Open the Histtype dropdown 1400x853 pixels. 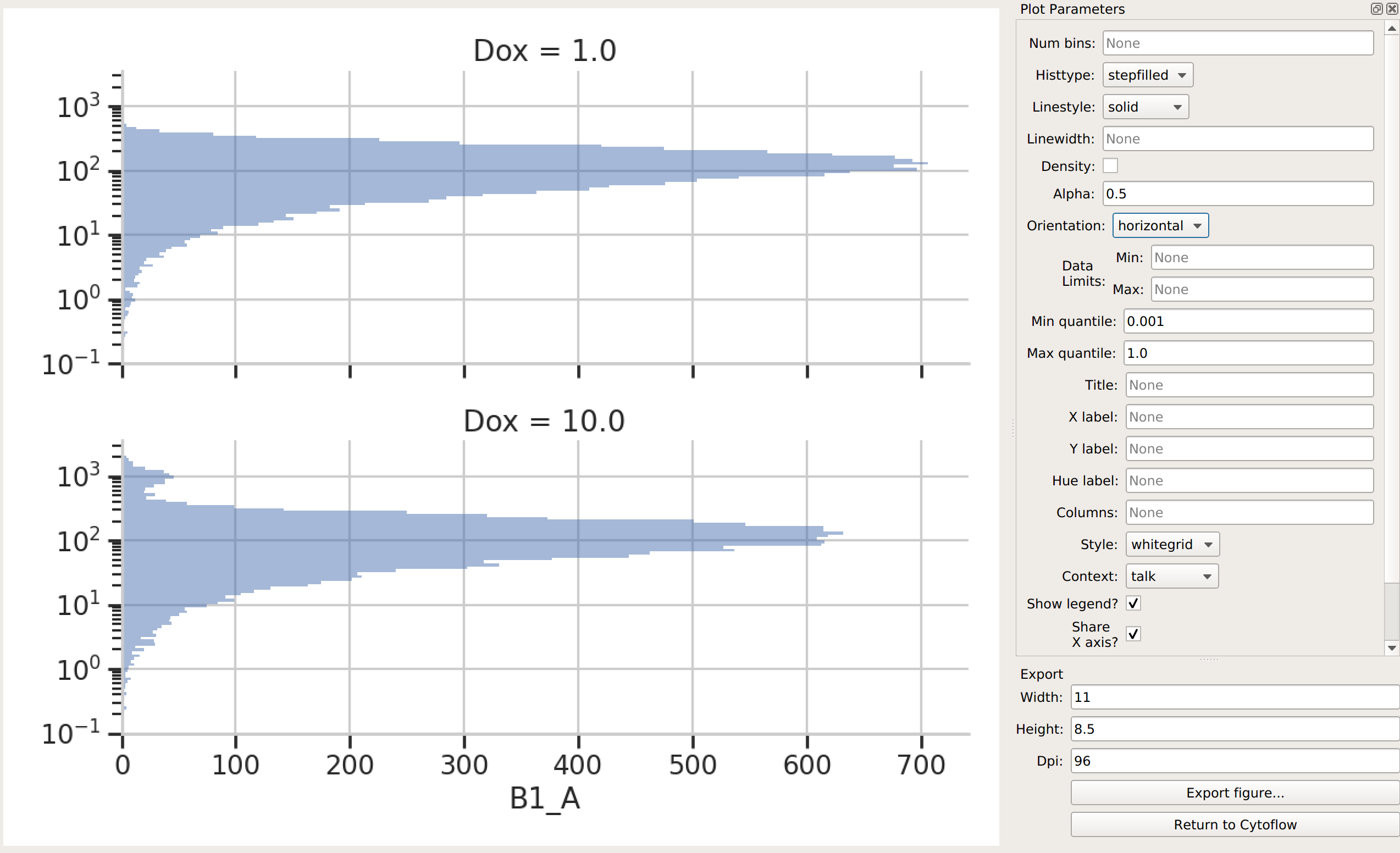click(1148, 75)
